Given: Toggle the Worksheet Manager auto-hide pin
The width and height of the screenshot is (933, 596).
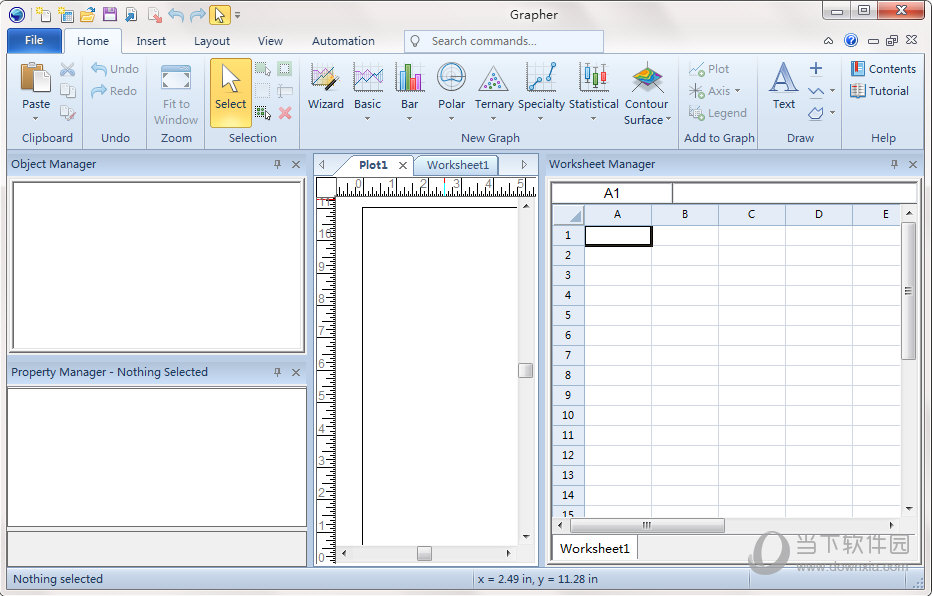Looking at the screenshot, I should point(894,164).
